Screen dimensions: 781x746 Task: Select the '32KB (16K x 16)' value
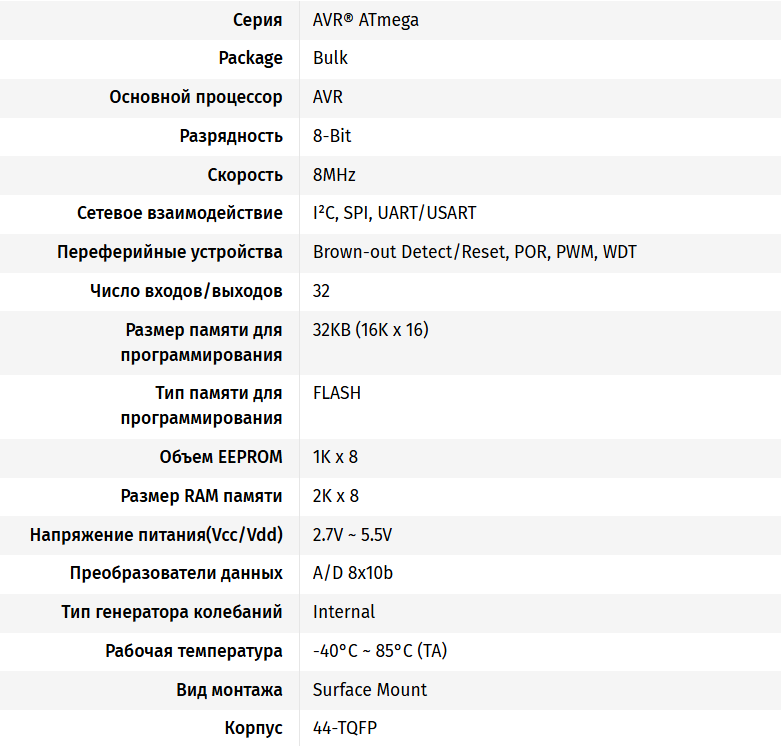pyautogui.click(x=371, y=330)
